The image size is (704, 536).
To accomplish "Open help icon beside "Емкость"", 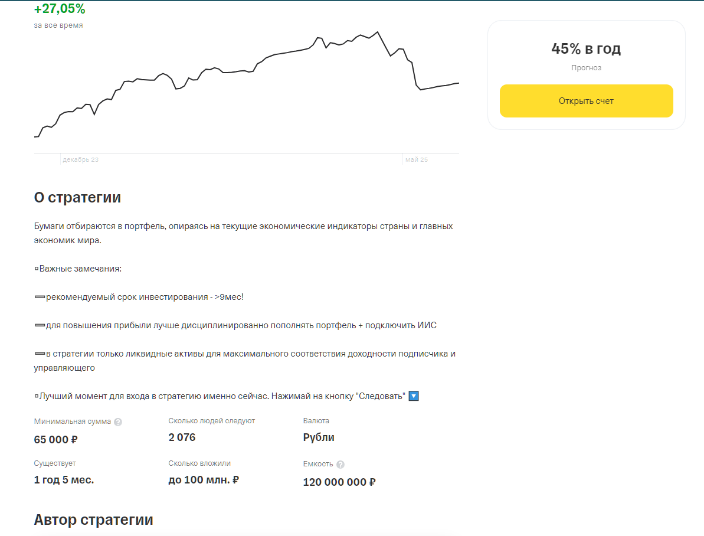I will tap(341, 465).
